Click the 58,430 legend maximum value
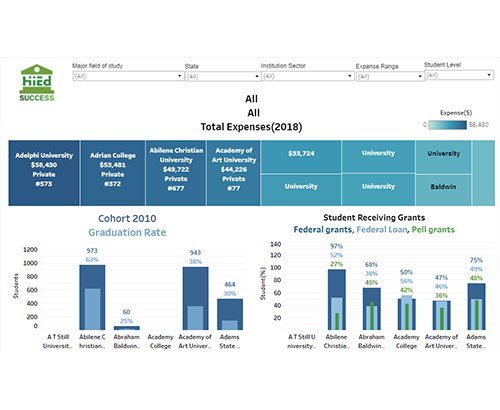 coord(478,125)
